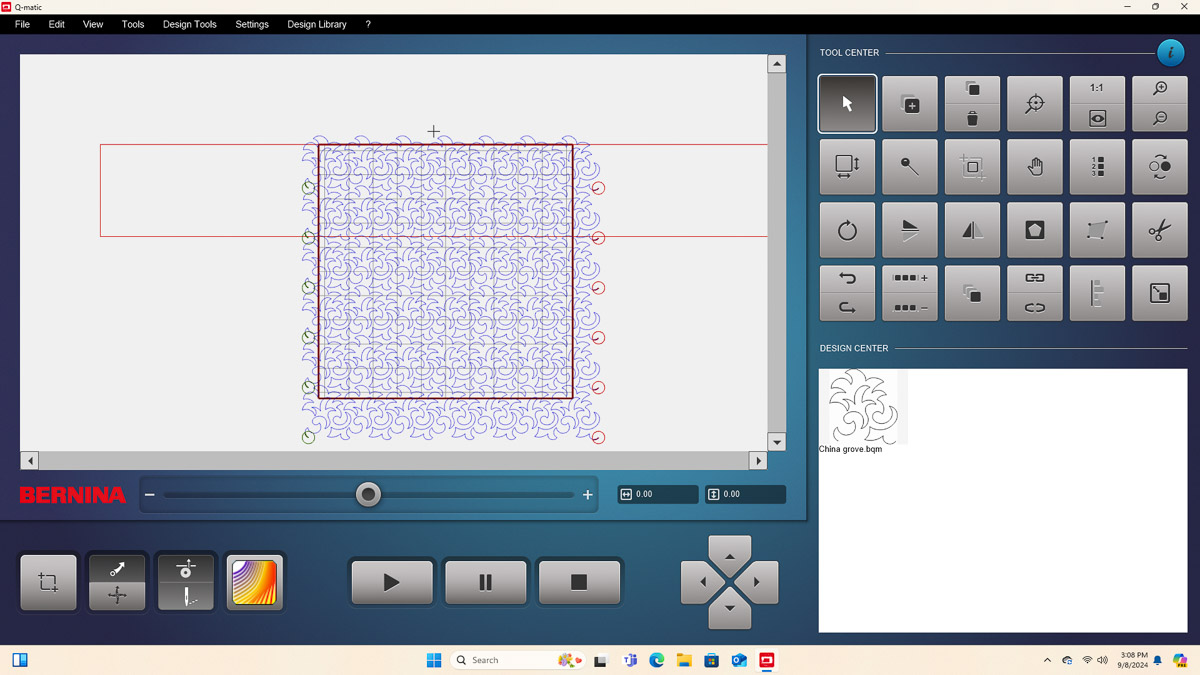The image size is (1200, 675).
Task: Select the pin marker tool
Action: point(910,166)
